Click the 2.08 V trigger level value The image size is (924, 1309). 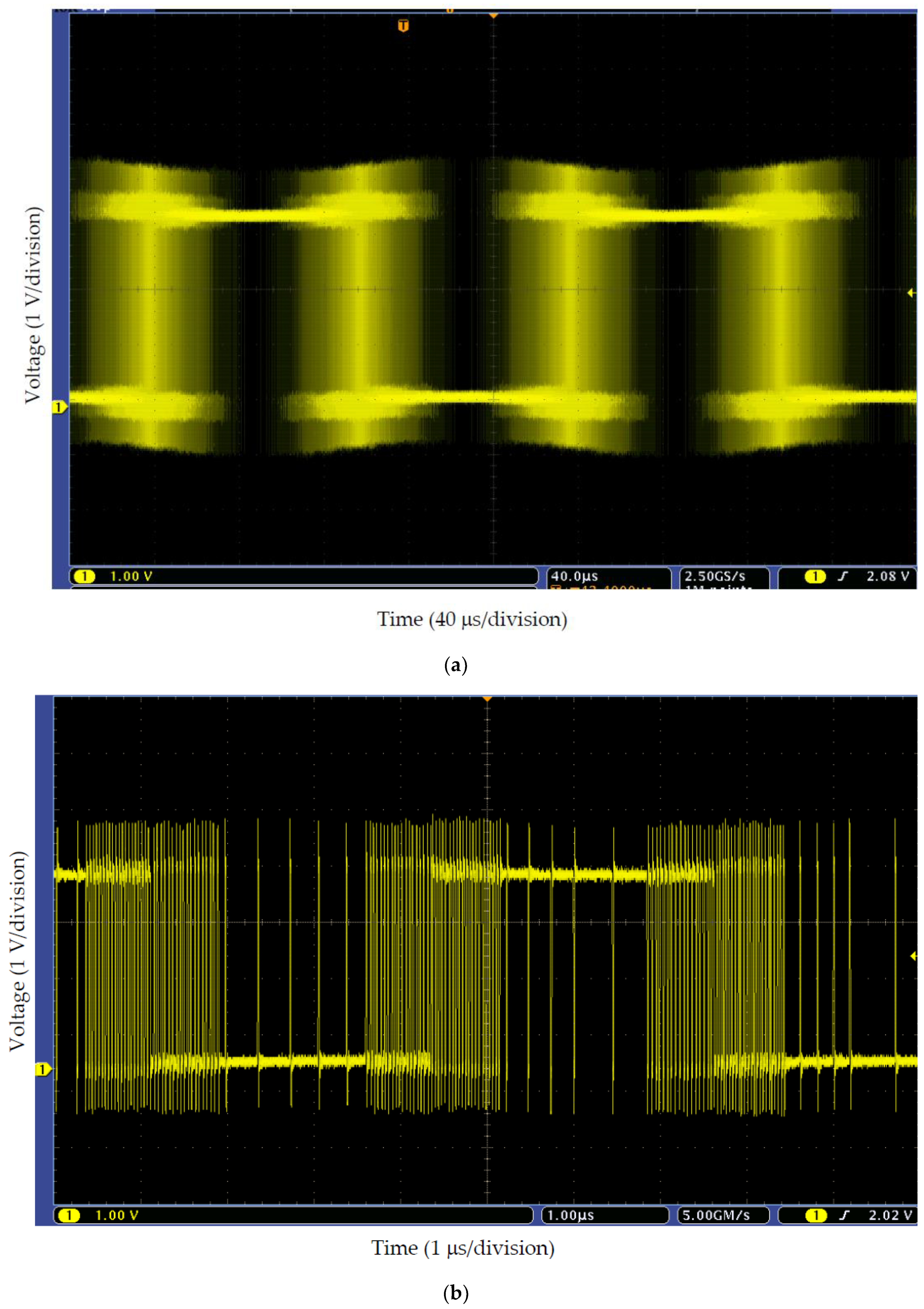pos(888,576)
